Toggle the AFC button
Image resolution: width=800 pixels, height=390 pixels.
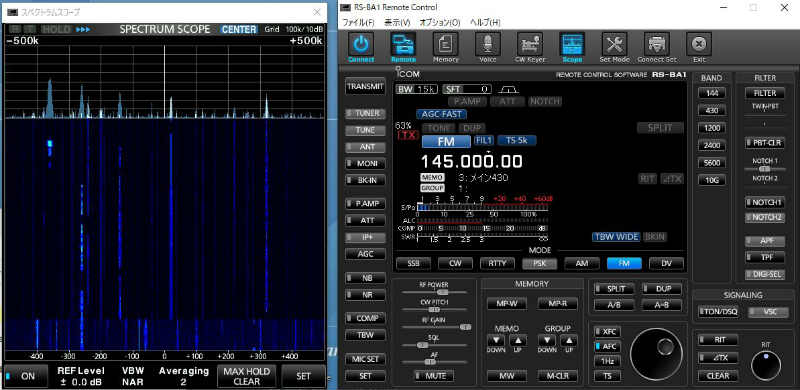607,347
